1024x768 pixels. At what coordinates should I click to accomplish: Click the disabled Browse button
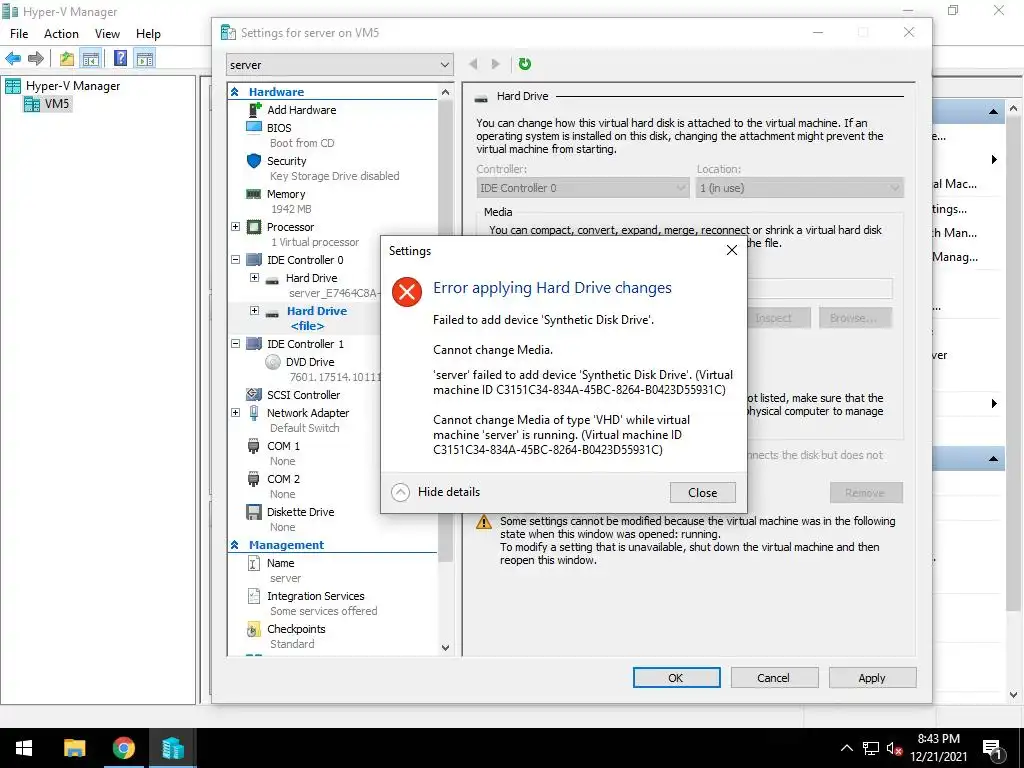point(855,318)
